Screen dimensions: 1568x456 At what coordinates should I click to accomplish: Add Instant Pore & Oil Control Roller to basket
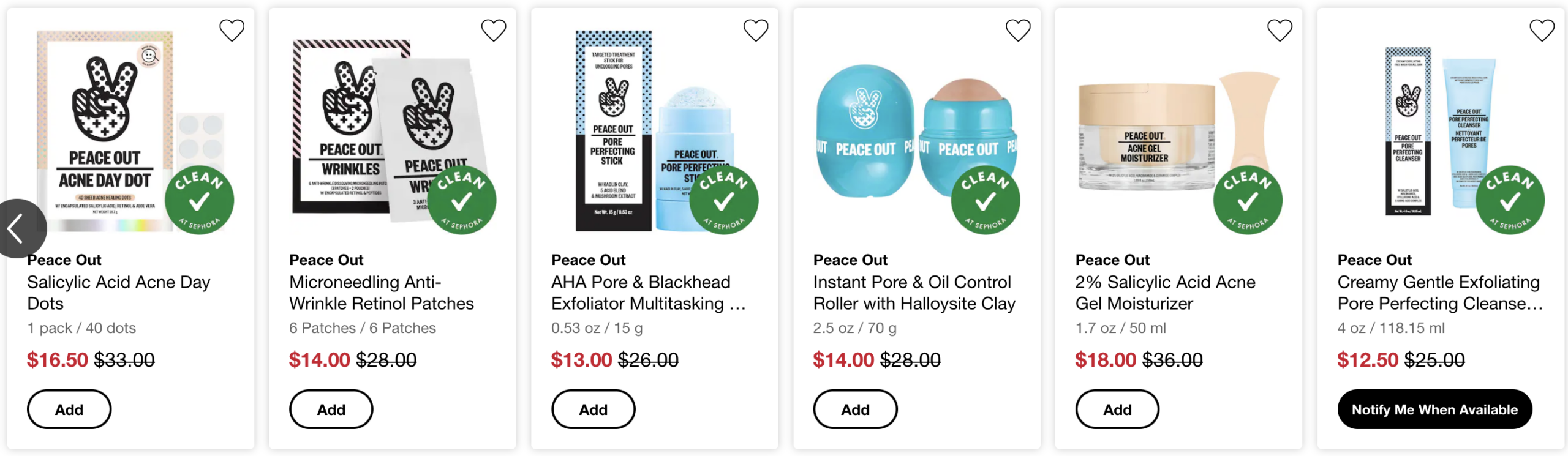(x=855, y=409)
